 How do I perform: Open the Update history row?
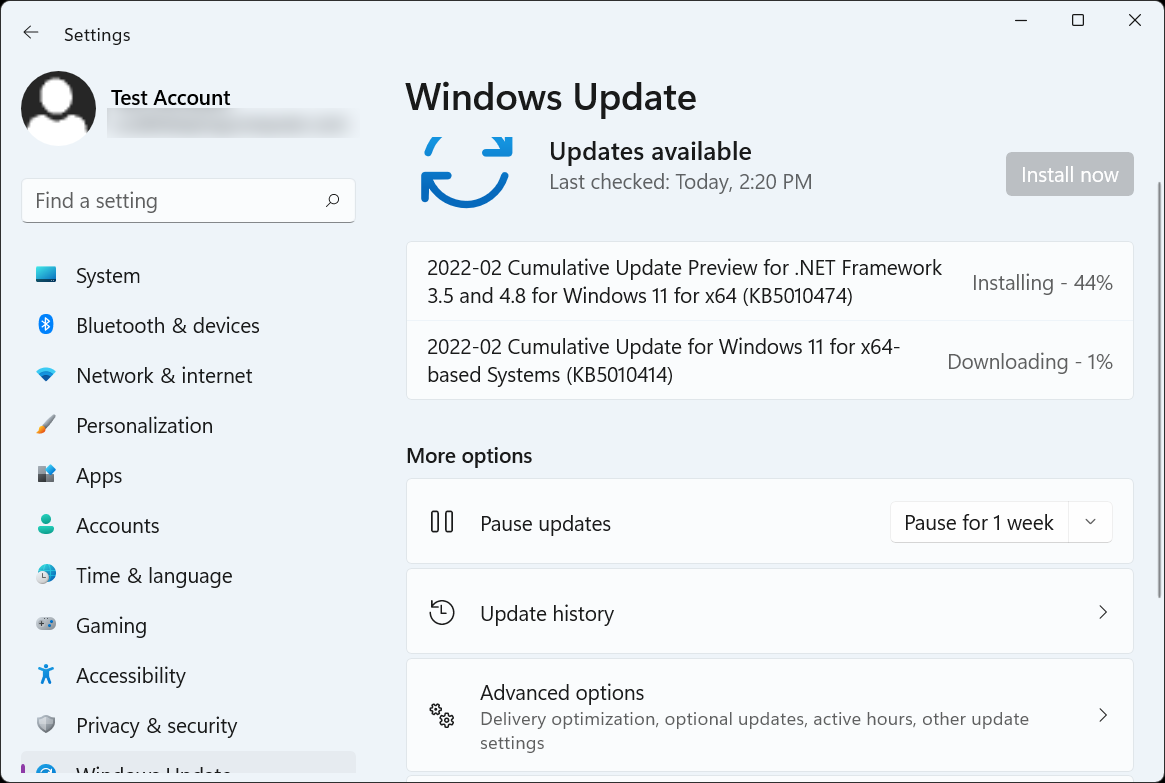pos(770,611)
